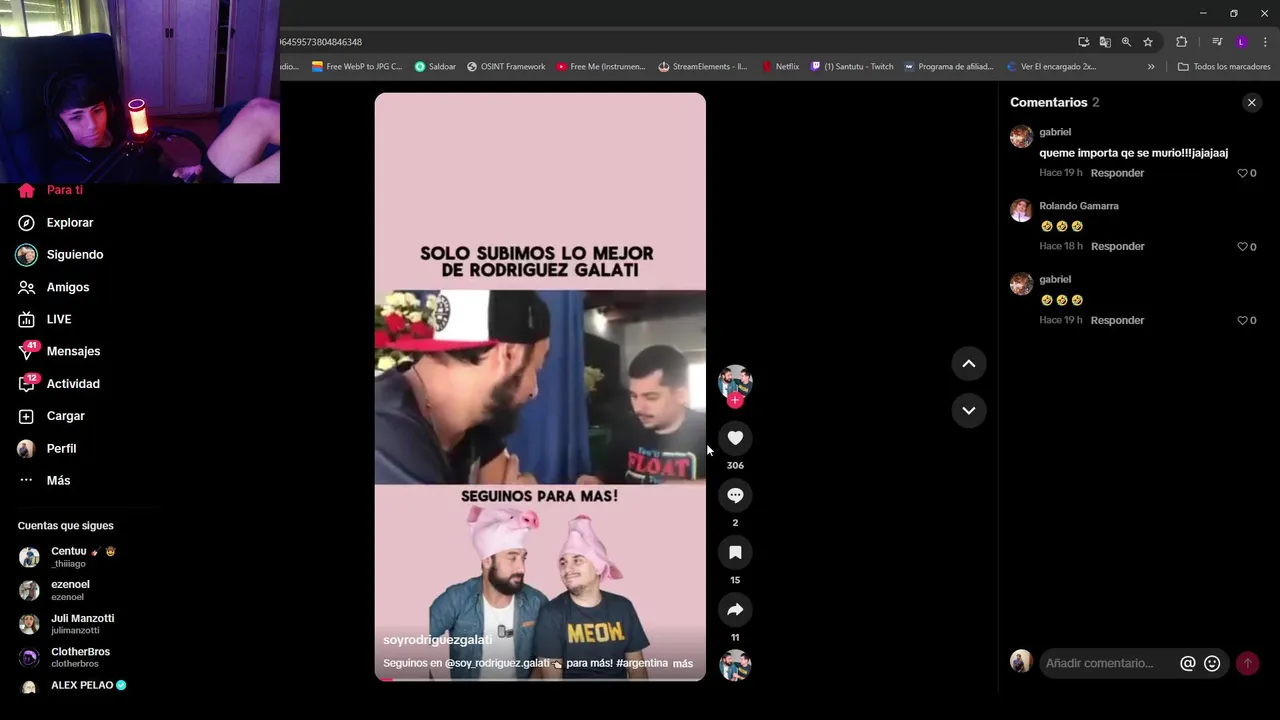Open the Explorar compass icon

click(x=26, y=222)
